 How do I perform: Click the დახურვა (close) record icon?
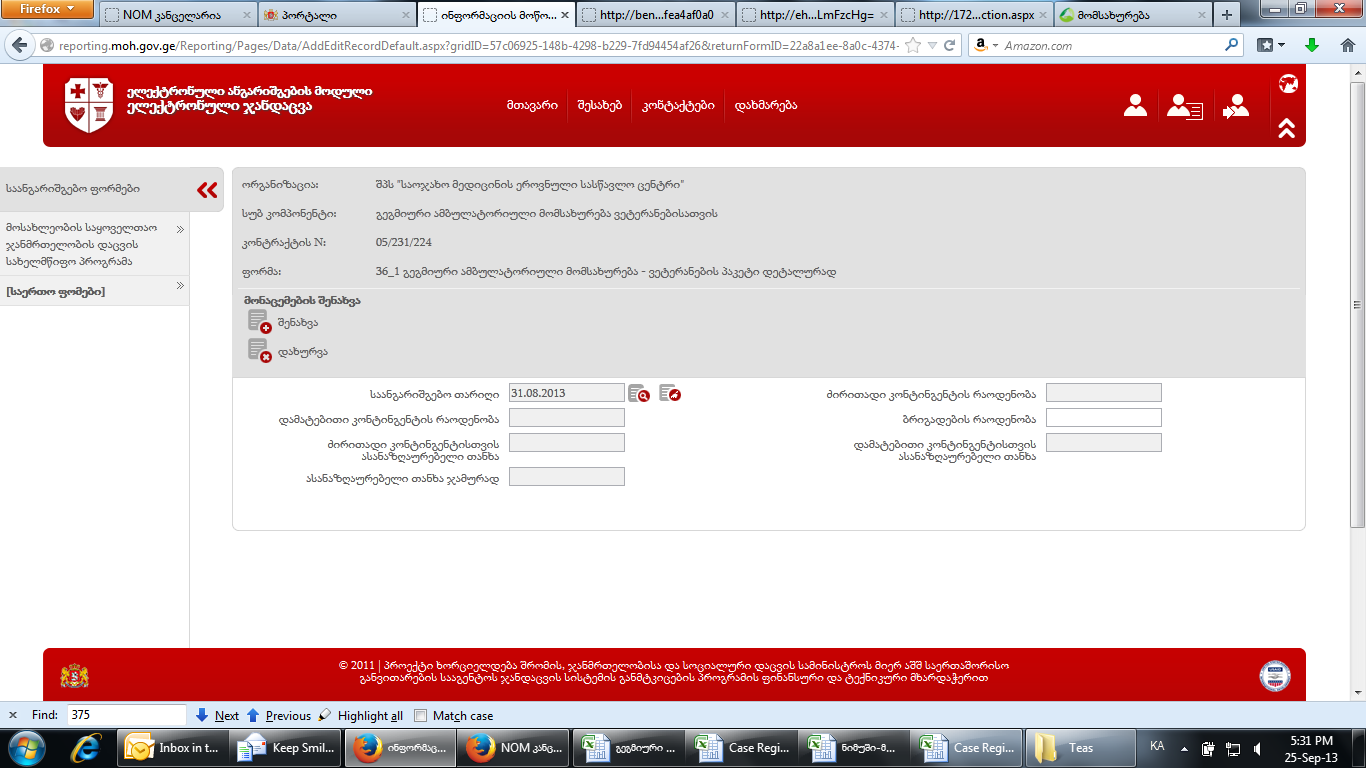tap(259, 351)
